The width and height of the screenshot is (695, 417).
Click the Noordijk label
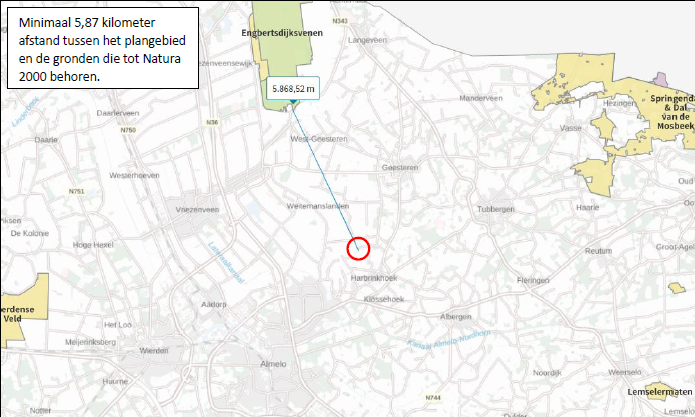pyautogui.click(x=547, y=373)
